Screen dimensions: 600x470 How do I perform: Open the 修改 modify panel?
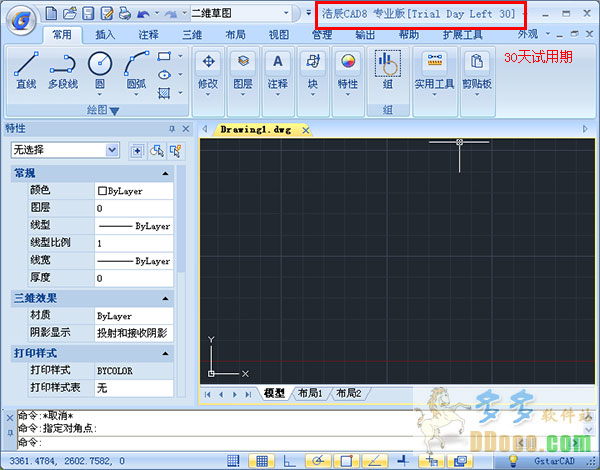208,75
